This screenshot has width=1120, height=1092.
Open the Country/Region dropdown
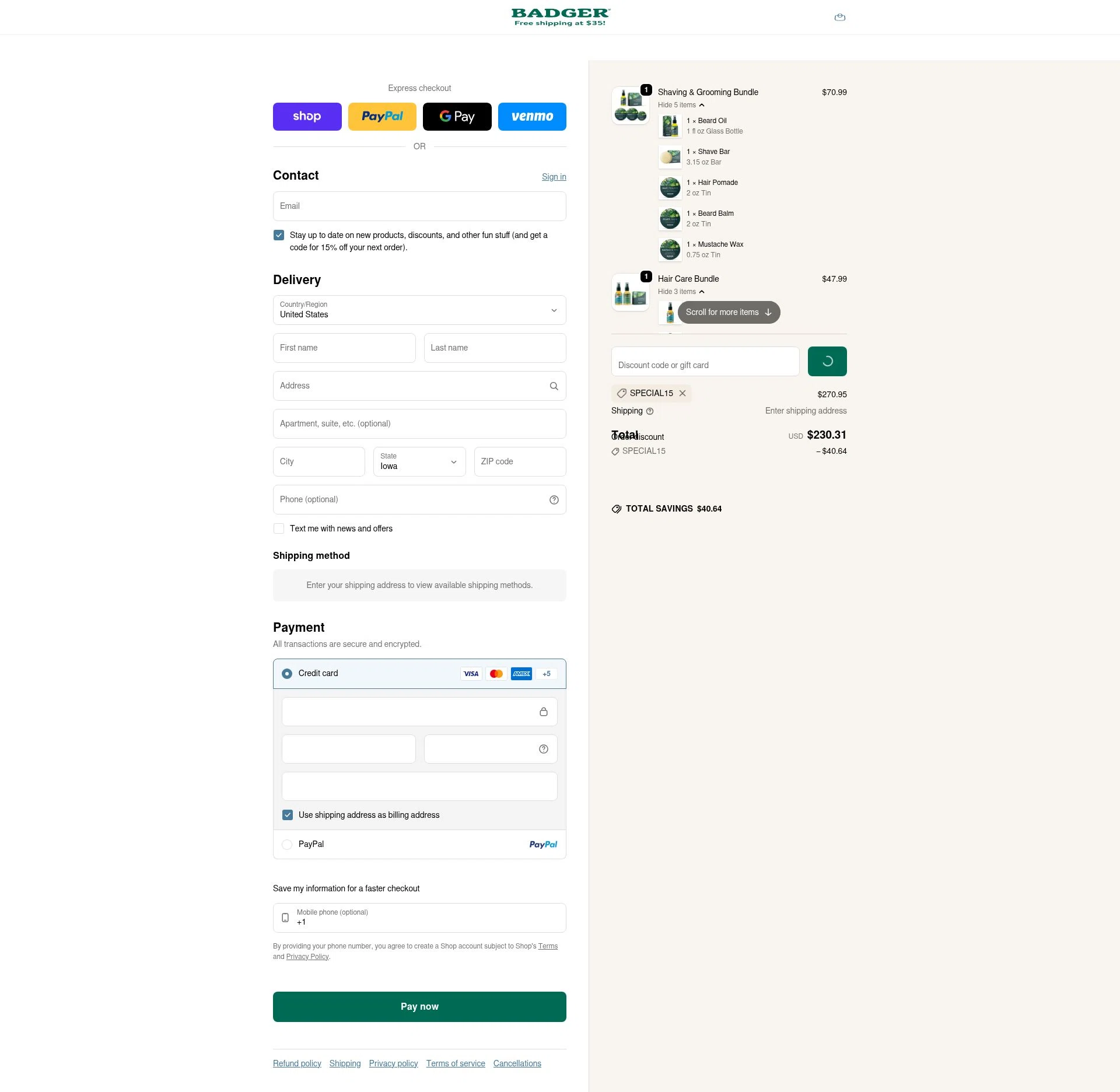click(419, 310)
